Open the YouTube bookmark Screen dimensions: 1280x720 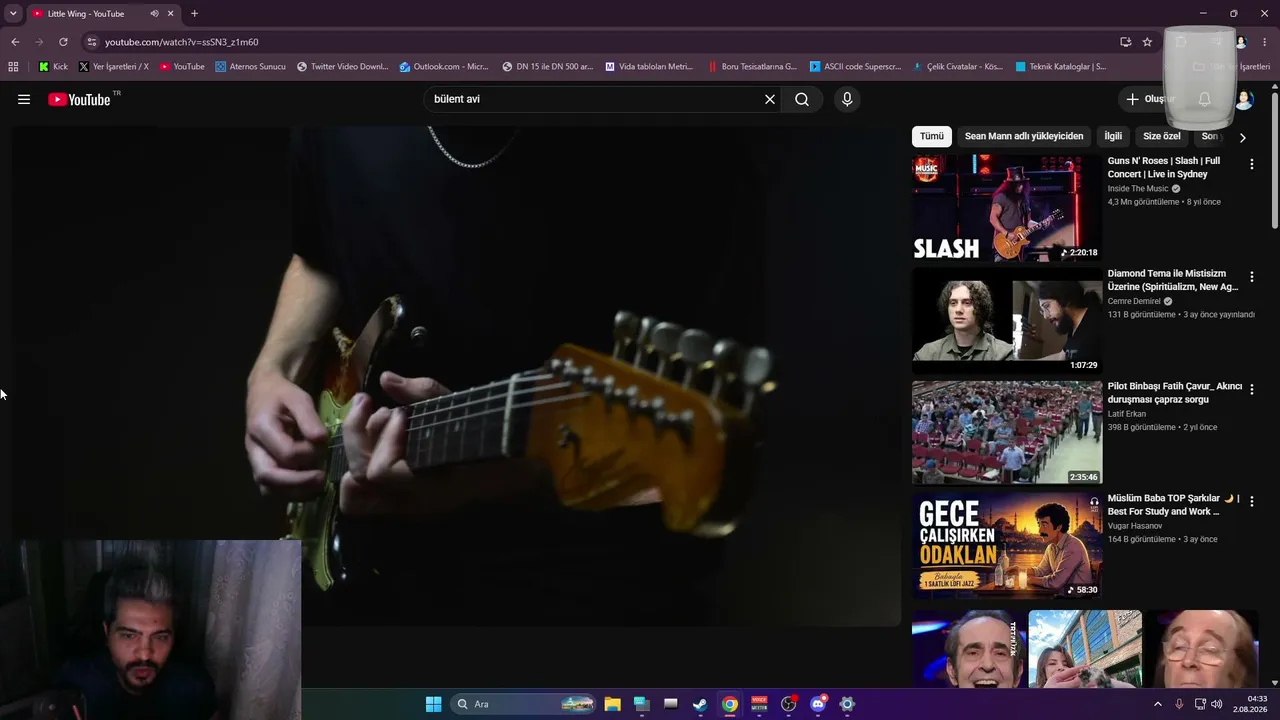(x=182, y=67)
